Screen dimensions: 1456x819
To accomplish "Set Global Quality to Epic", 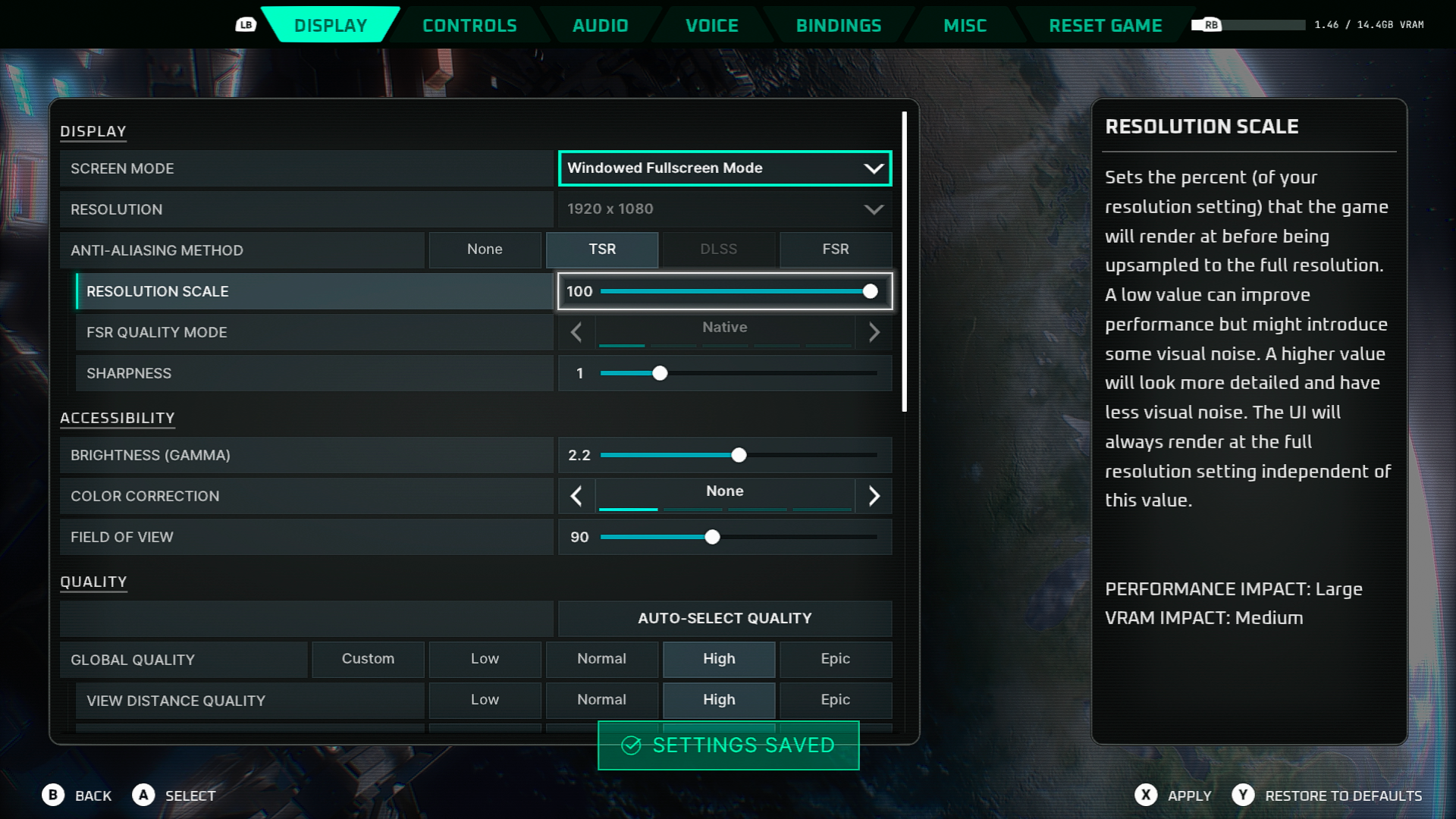I will [835, 659].
